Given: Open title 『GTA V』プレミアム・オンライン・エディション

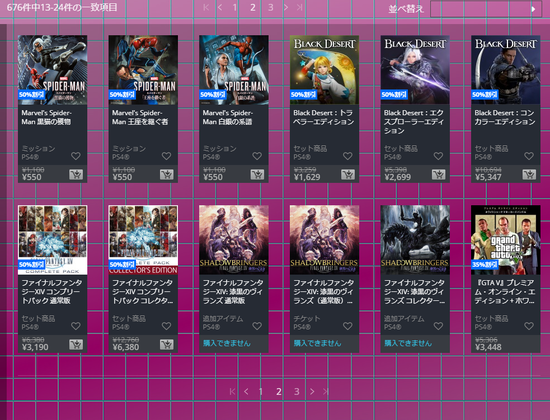Looking at the screenshot, I should pyautogui.click(x=505, y=292).
